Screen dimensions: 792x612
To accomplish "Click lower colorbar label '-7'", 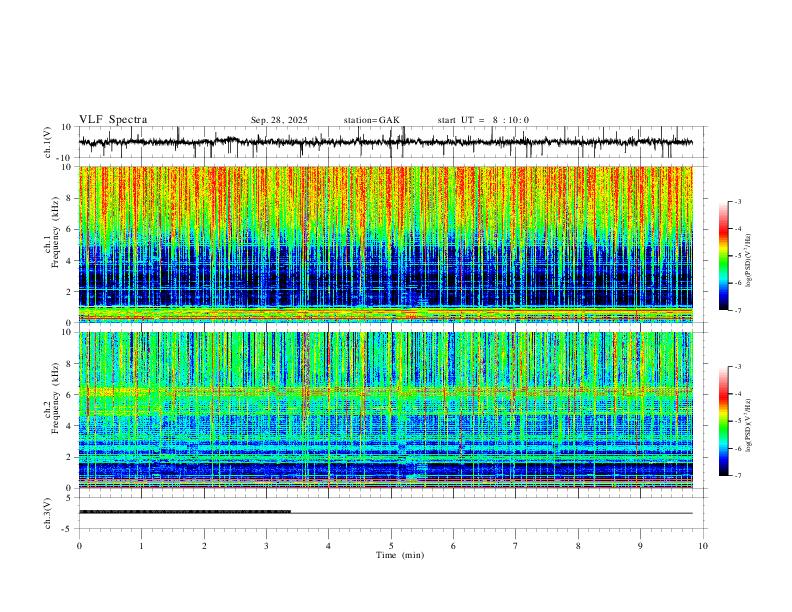I will 737,476.
